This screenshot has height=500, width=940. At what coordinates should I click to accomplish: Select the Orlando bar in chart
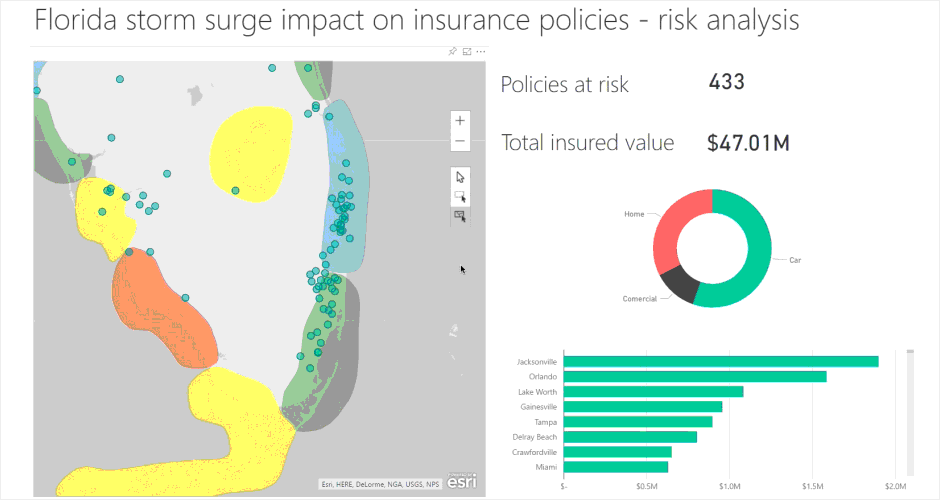(695, 376)
